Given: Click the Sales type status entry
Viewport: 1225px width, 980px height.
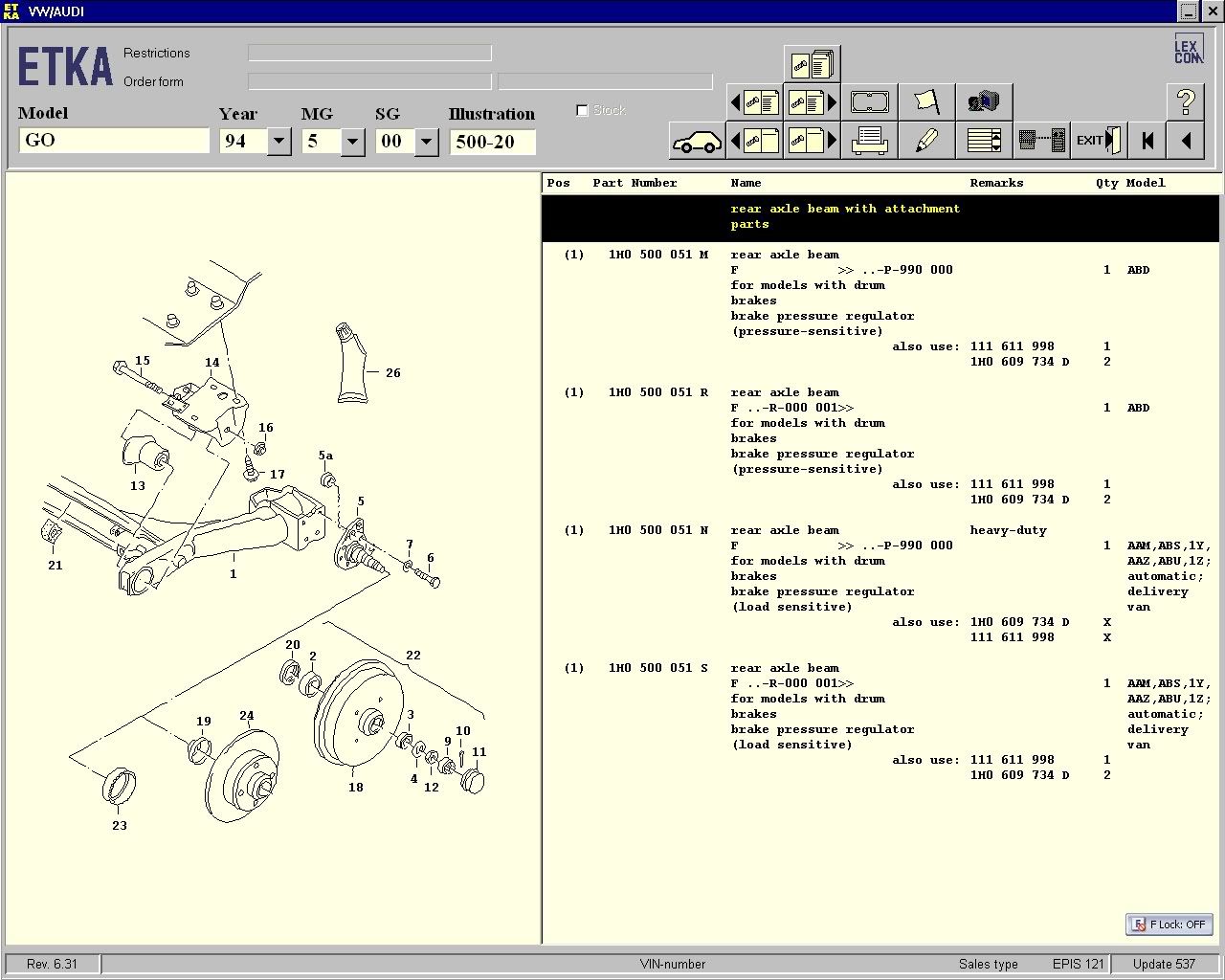Looking at the screenshot, I should (x=988, y=964).
